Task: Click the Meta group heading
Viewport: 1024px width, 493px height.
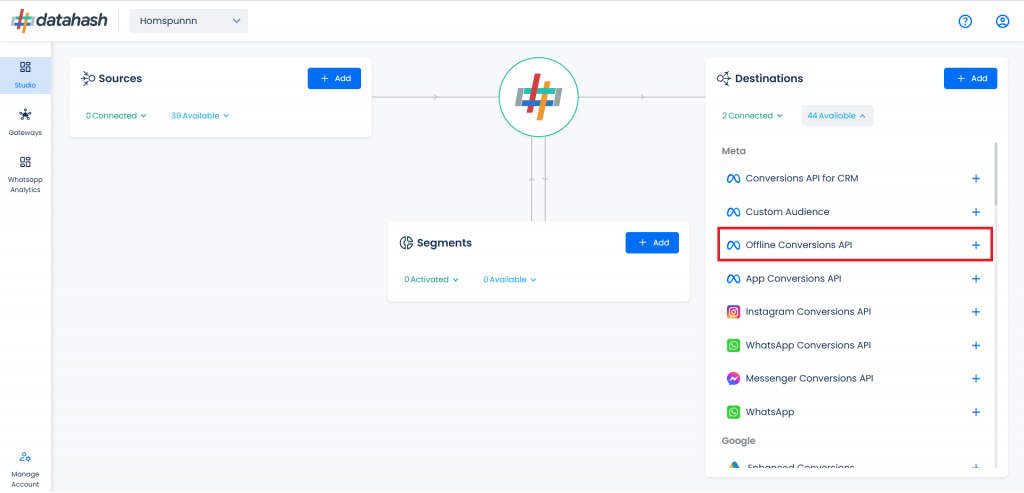Action: coord(733,151)
